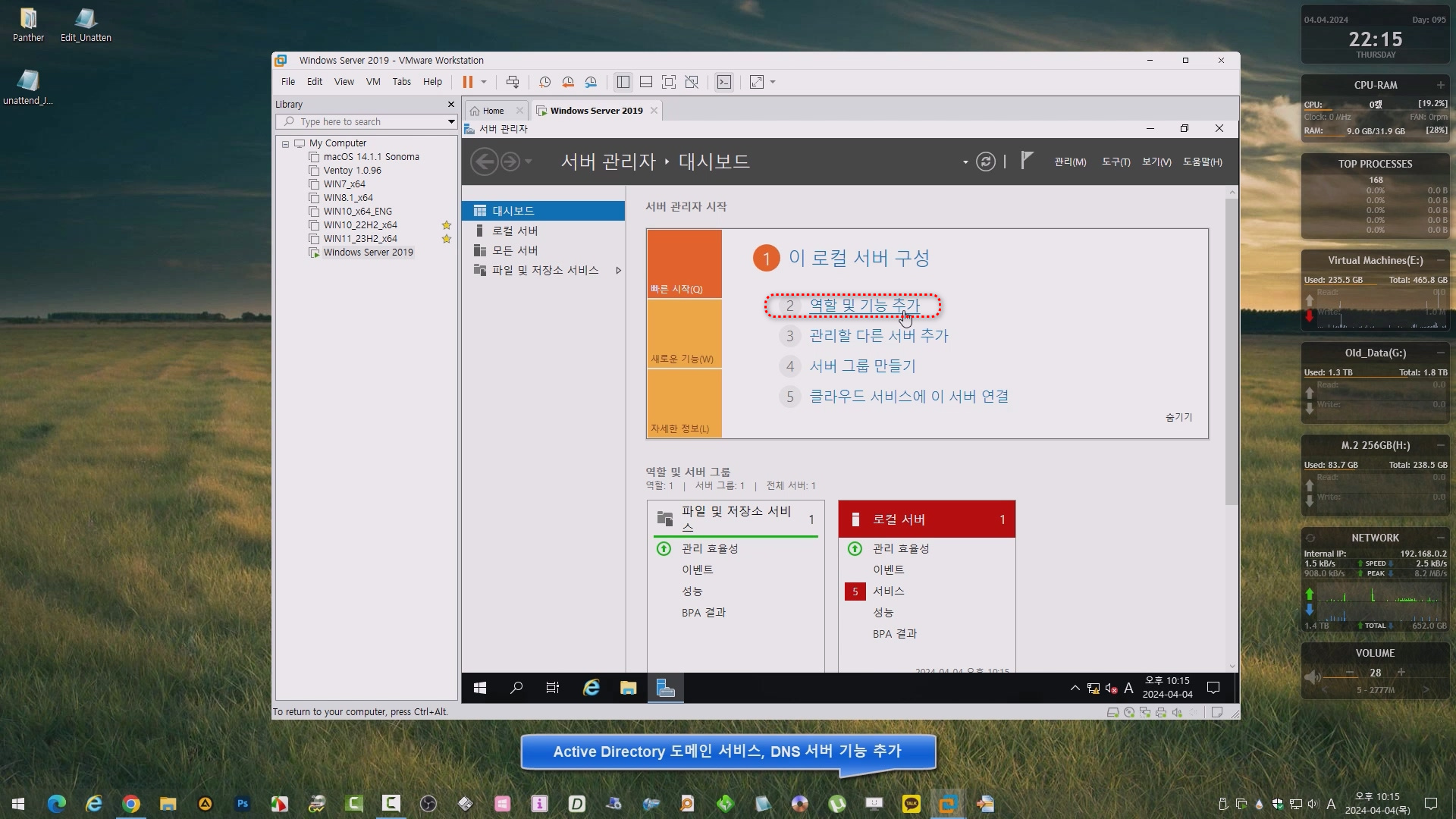Open the VMware Tabs menu
The width and height of the screenshot is (1456, 819).
point(402,82)
